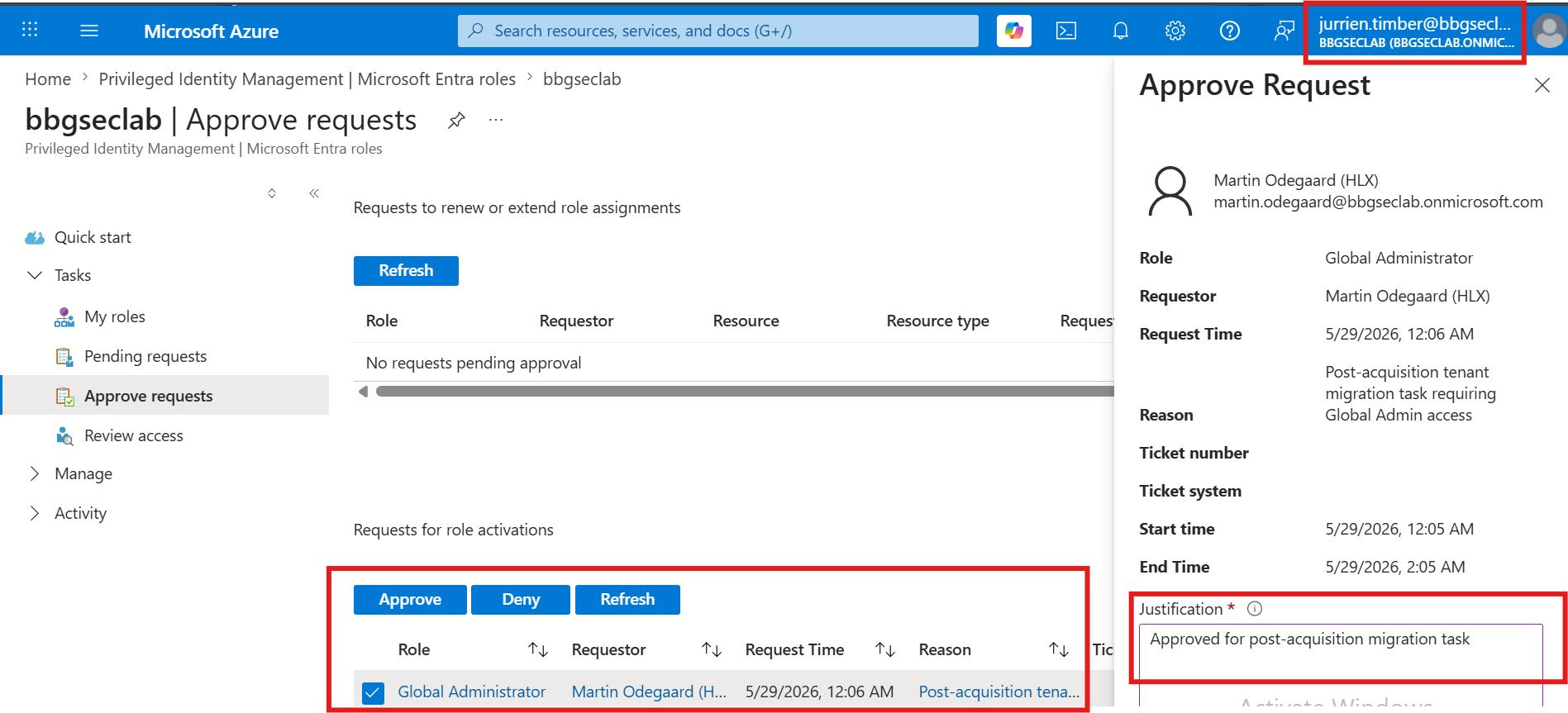This screenshot has width=1568, height=713.
Task: Open the jurrien.timber account menu
Action: (x=1415, y=32)
